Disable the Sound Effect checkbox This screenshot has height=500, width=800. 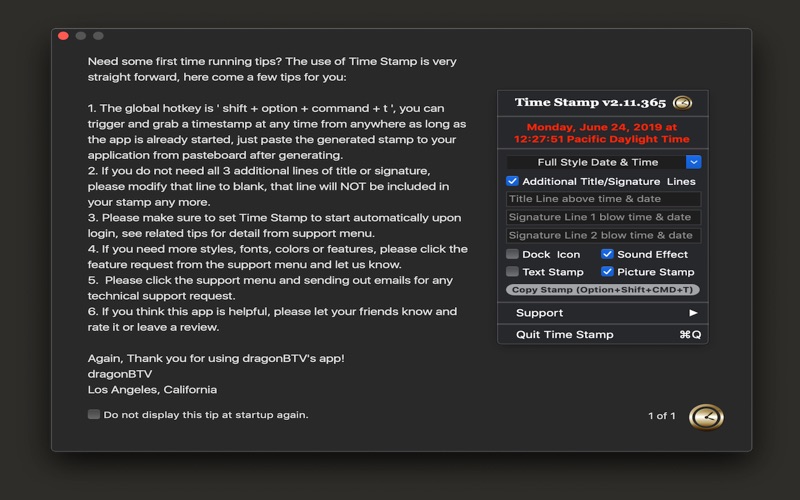click(x=607, y=254)
